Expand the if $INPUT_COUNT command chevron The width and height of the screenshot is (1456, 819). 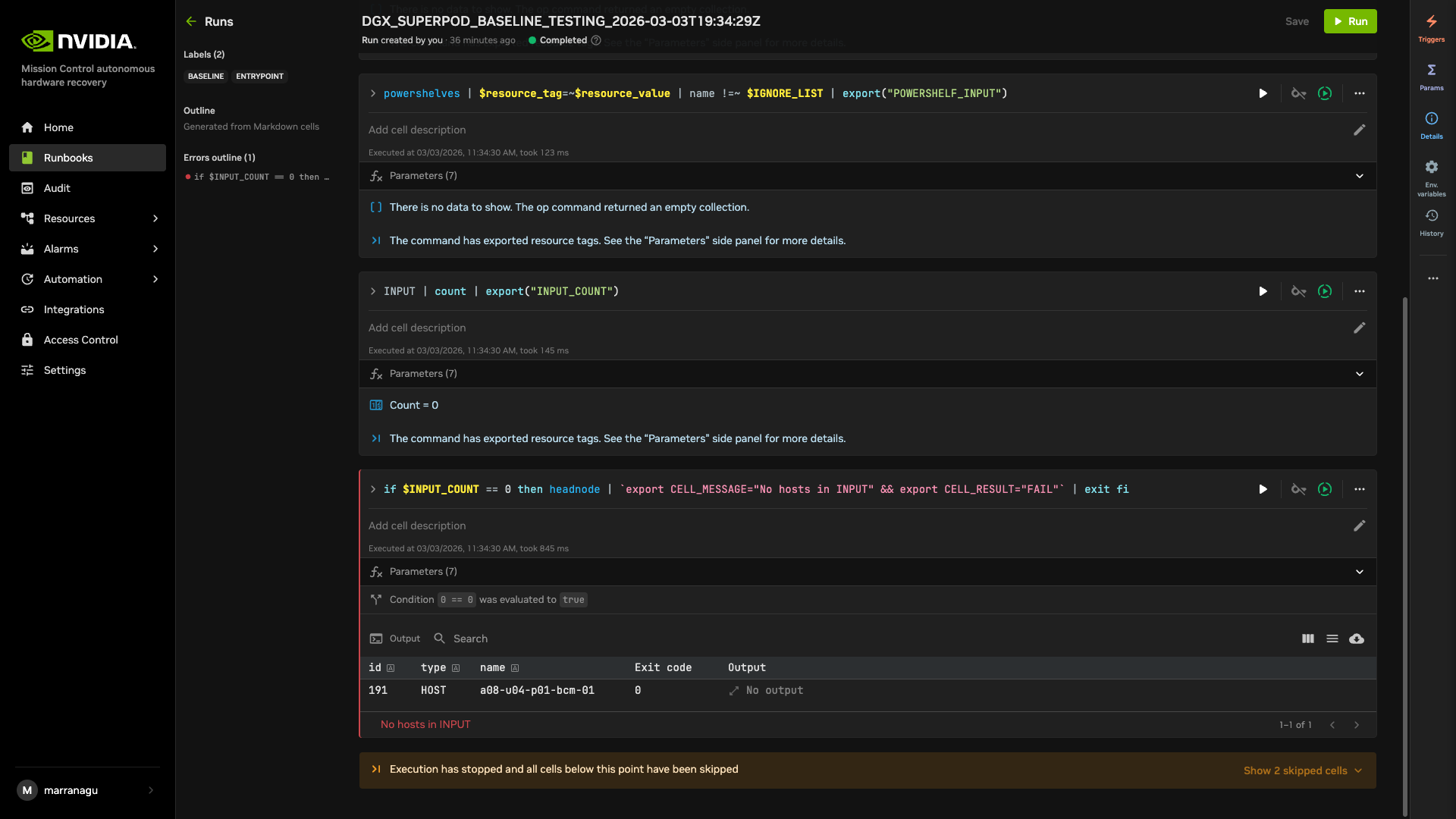[x=373, y=489]
